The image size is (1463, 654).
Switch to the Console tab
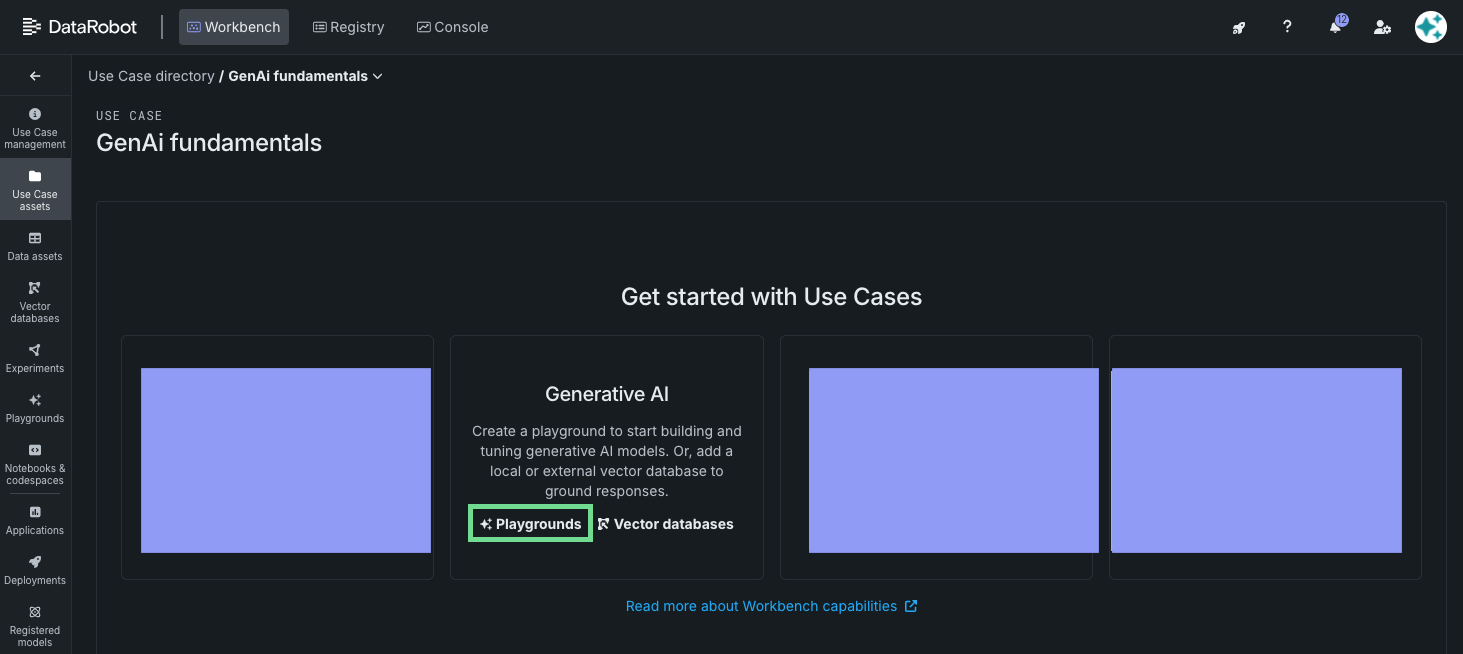point(452,27)
